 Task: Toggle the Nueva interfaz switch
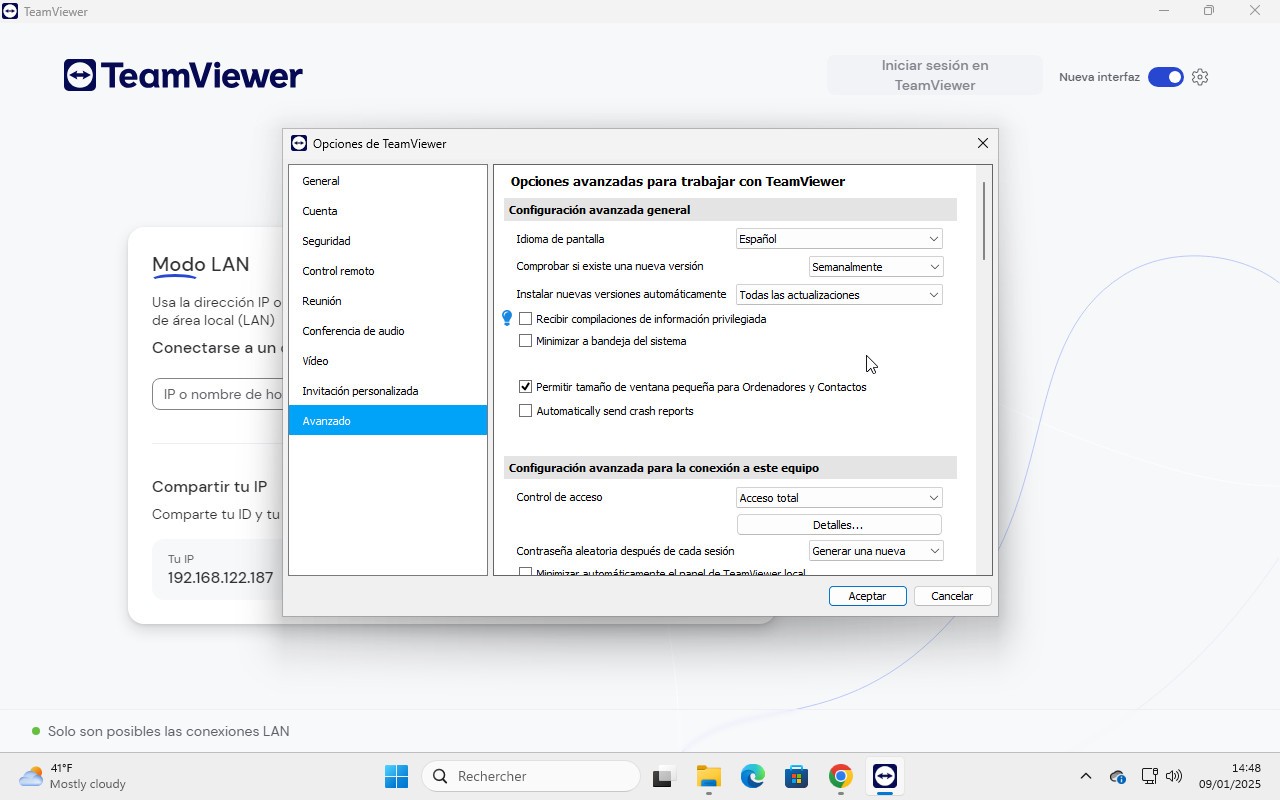(x=1165, y=77)
